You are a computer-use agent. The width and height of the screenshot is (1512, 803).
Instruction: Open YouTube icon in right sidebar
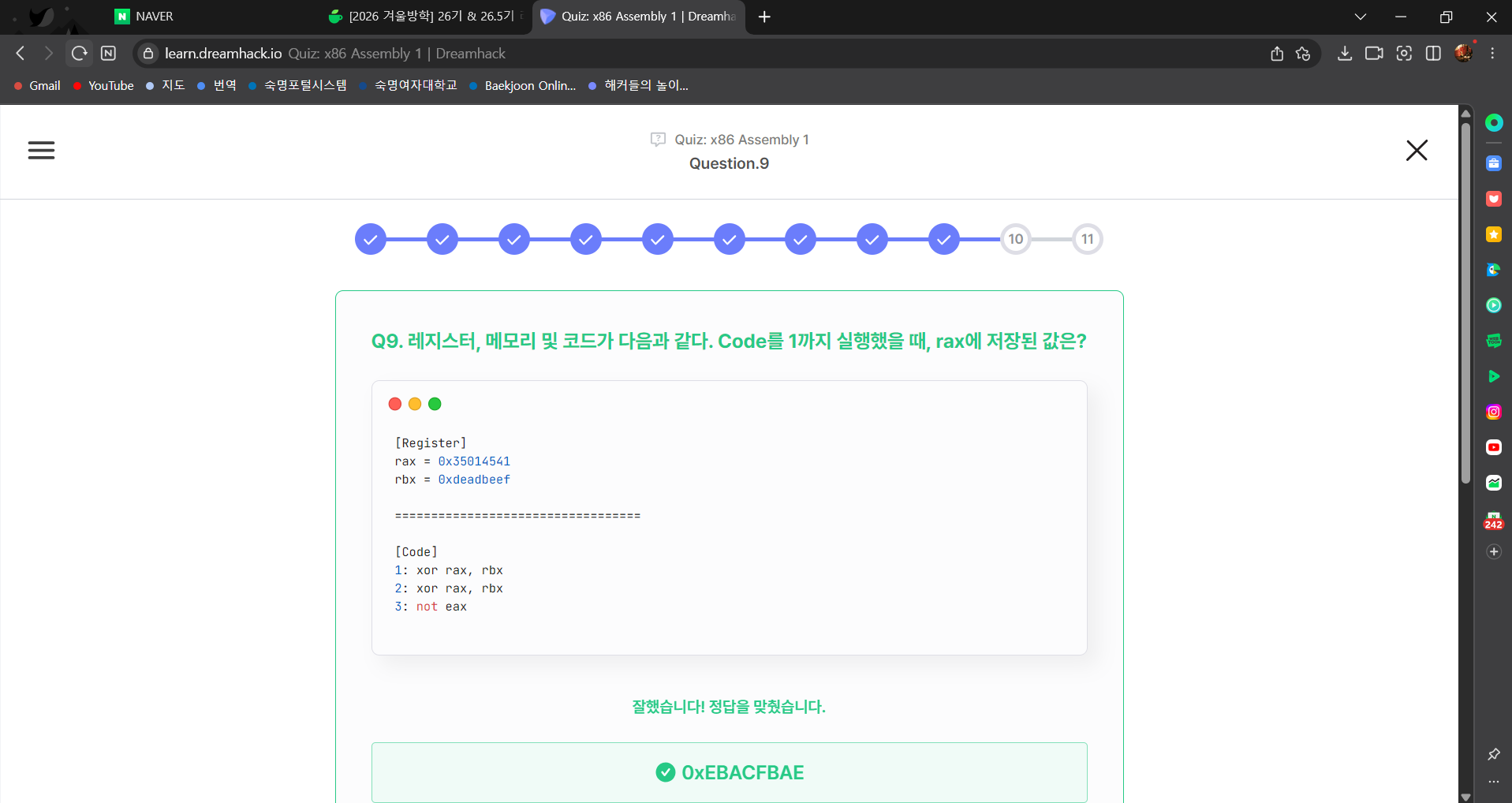click(x=1493, y=447)
